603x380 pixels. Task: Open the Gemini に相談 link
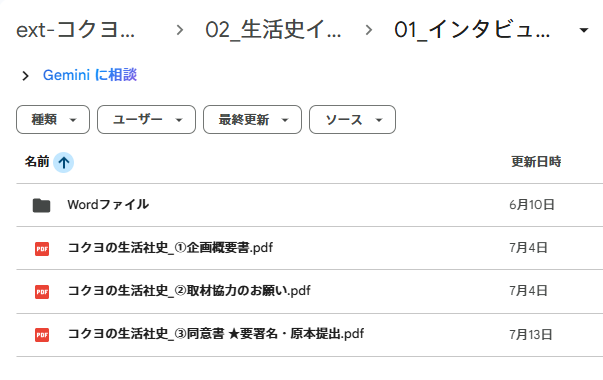(90, 75)
